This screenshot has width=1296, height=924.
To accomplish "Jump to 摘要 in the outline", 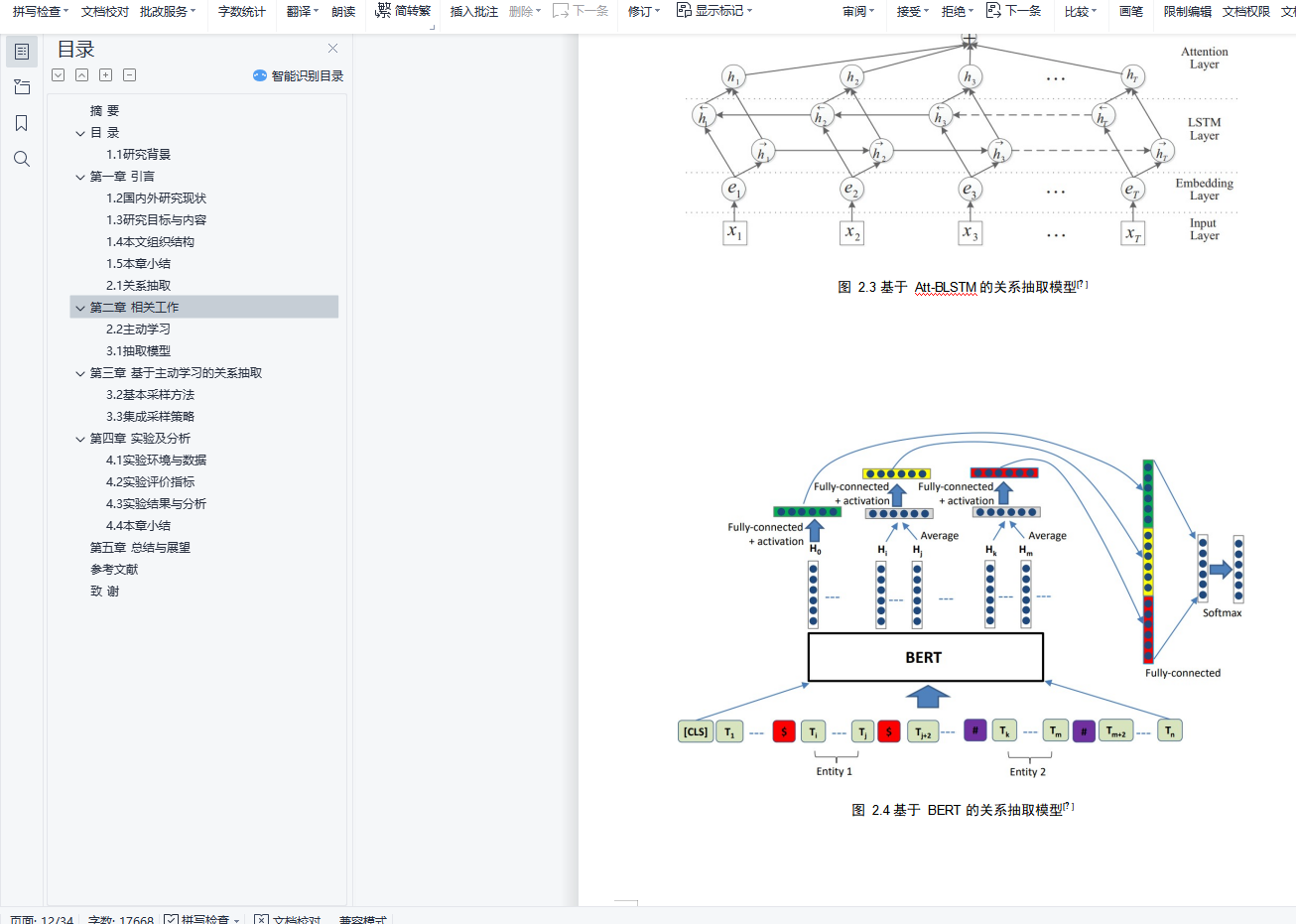I will click(x=104, y=111).
